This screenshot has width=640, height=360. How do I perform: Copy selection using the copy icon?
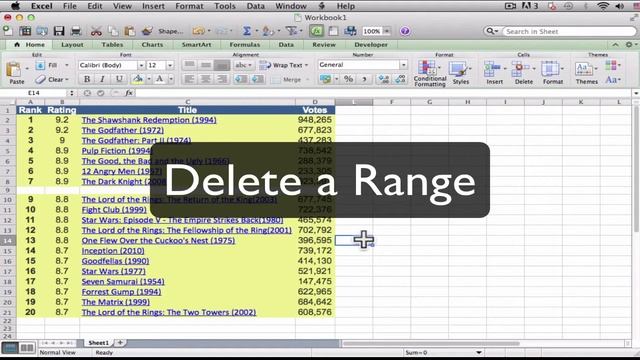pos(113,31)
